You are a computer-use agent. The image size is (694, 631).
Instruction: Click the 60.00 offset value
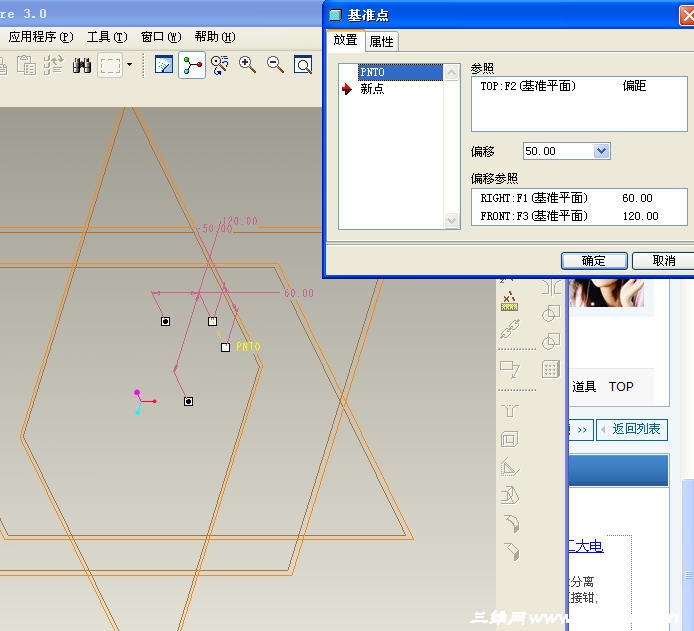pos(637,198)
